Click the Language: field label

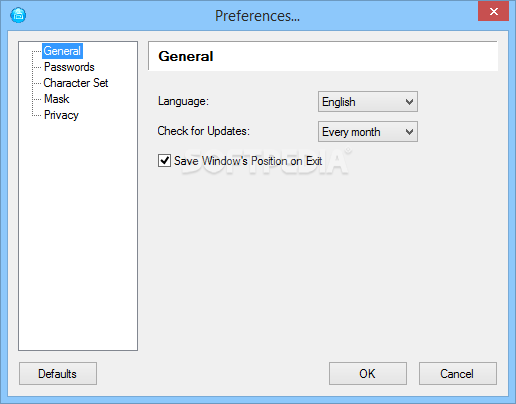point(183,101)
